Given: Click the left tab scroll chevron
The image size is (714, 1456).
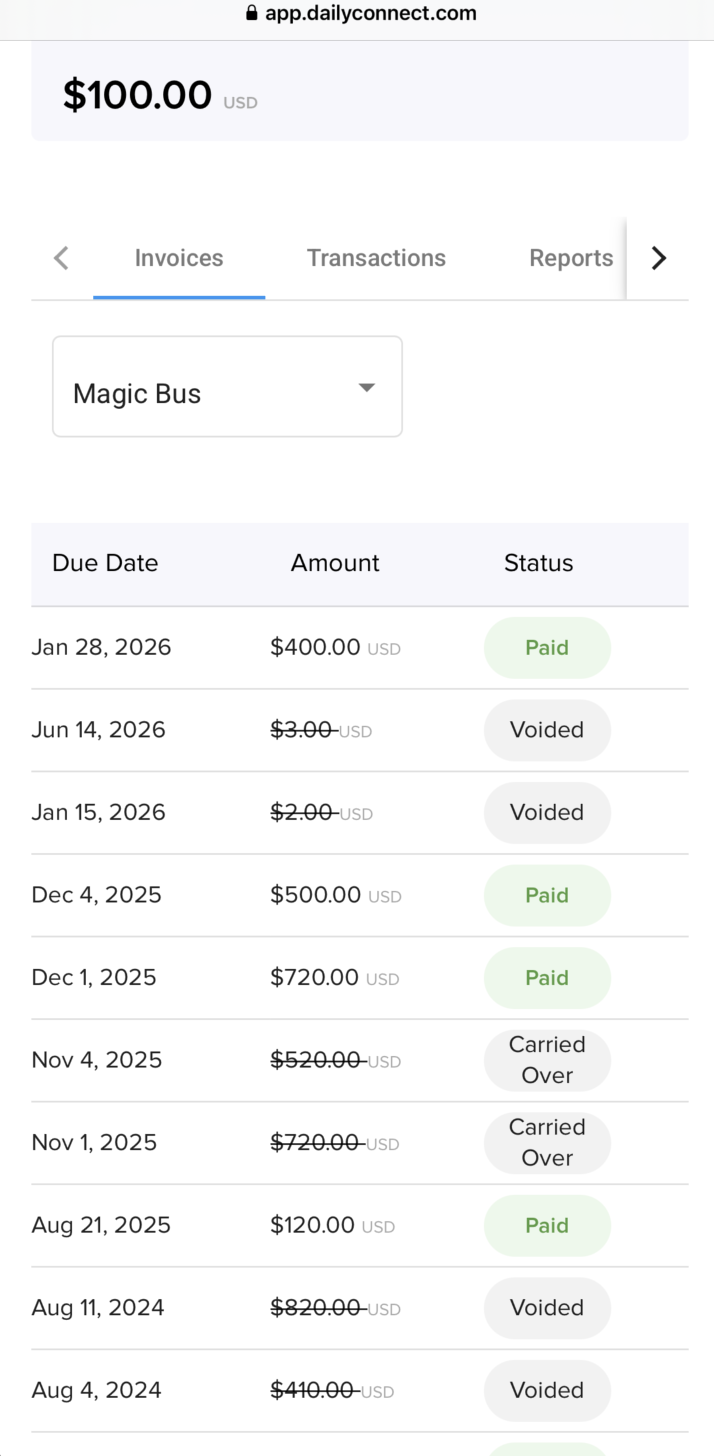Looking at the screenshot, I should [61, 258].
